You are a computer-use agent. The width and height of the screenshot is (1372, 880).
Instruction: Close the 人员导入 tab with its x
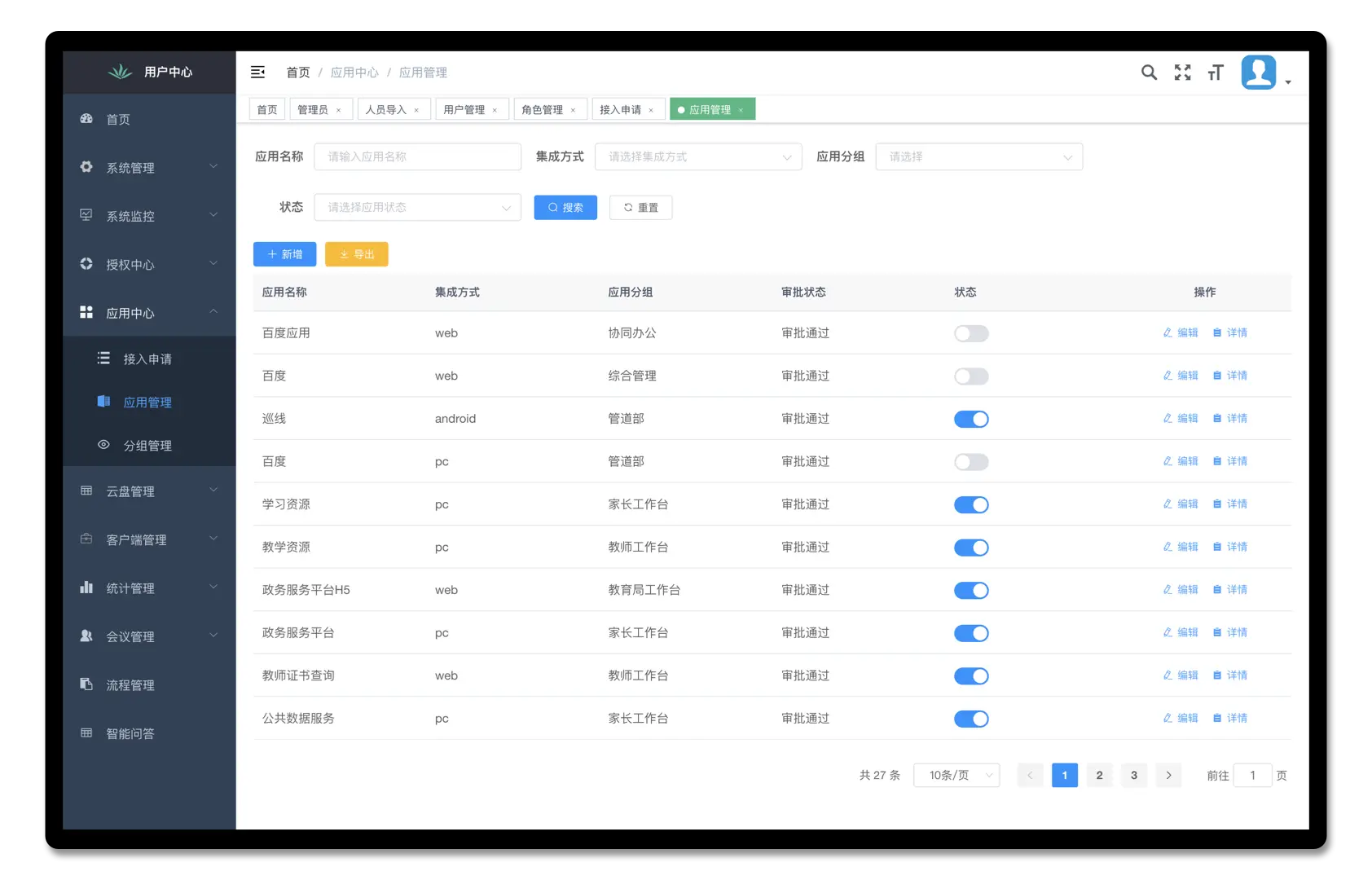click(x=416, y=110)
